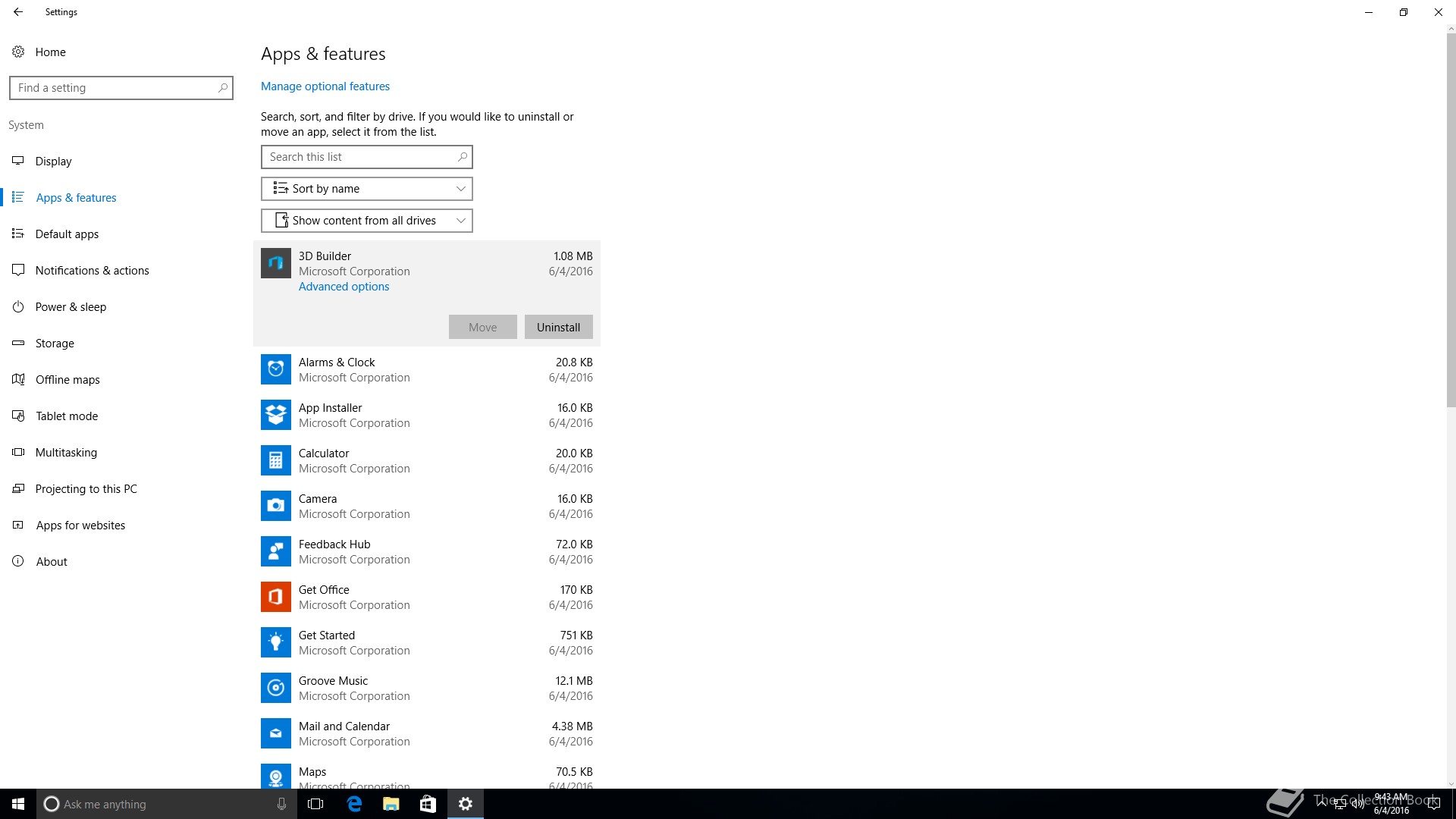Click the Feedback Hub app icon
Image resolution: width=1456 pixels, height=819 pixels.
pyautogui.click(x=275, y=551)
